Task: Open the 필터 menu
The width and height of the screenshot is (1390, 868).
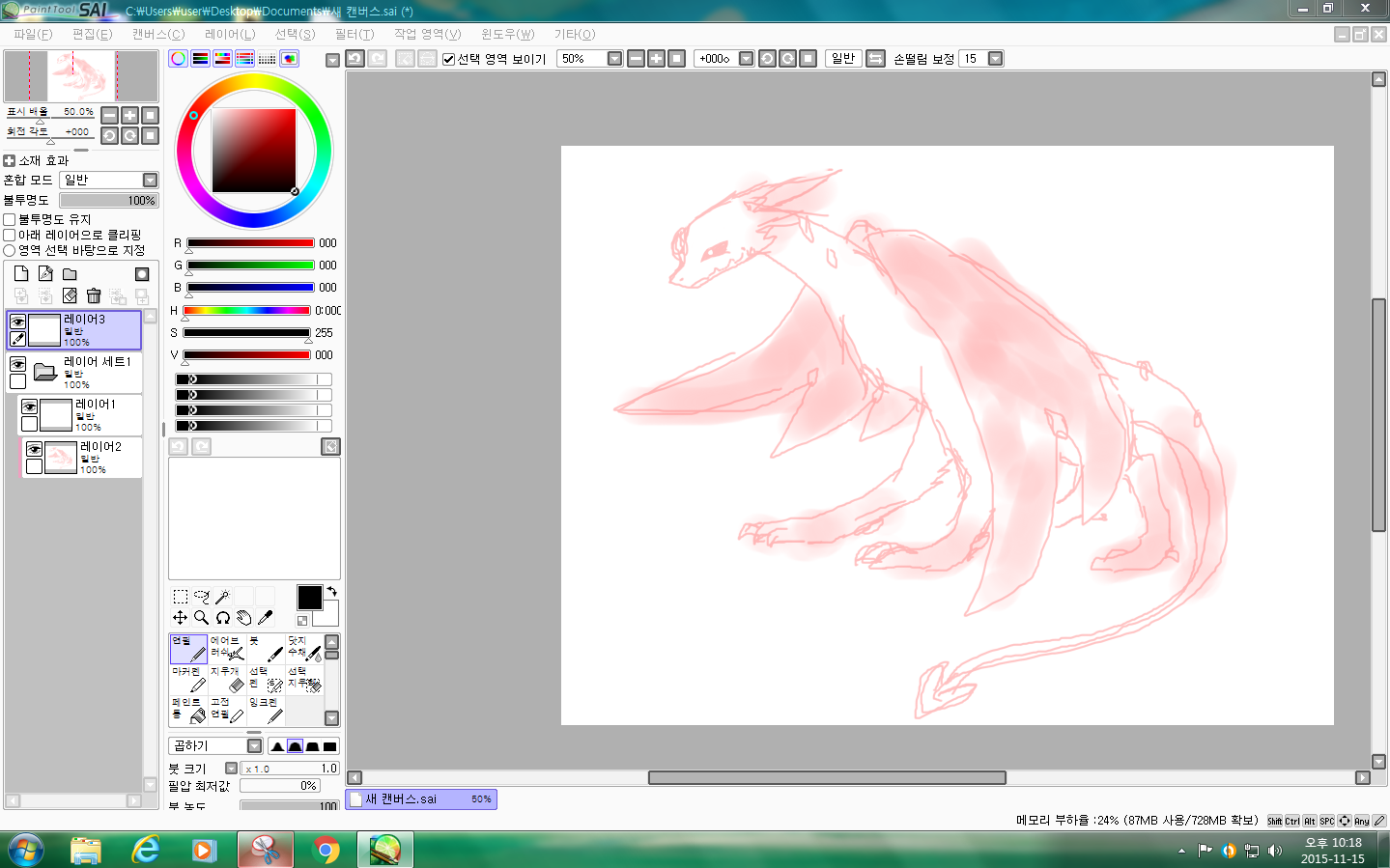Action: pyautogui.click(x=354, y=34)
